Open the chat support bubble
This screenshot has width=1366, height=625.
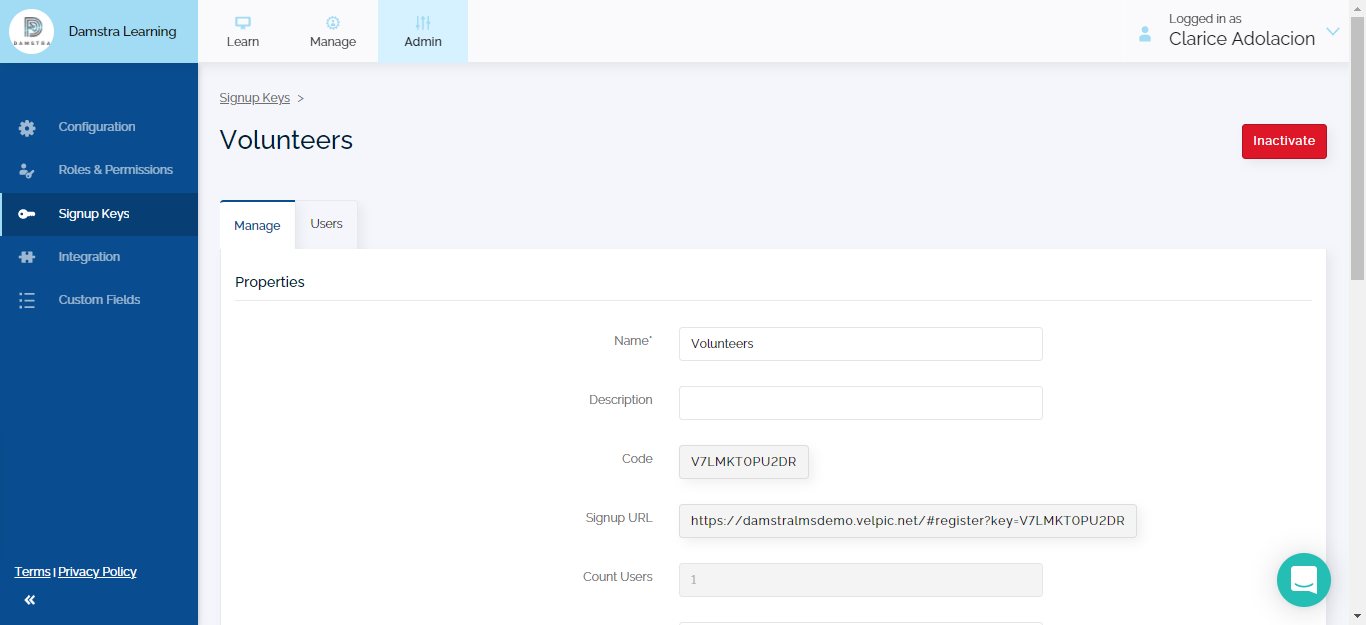pos(1304,580)
